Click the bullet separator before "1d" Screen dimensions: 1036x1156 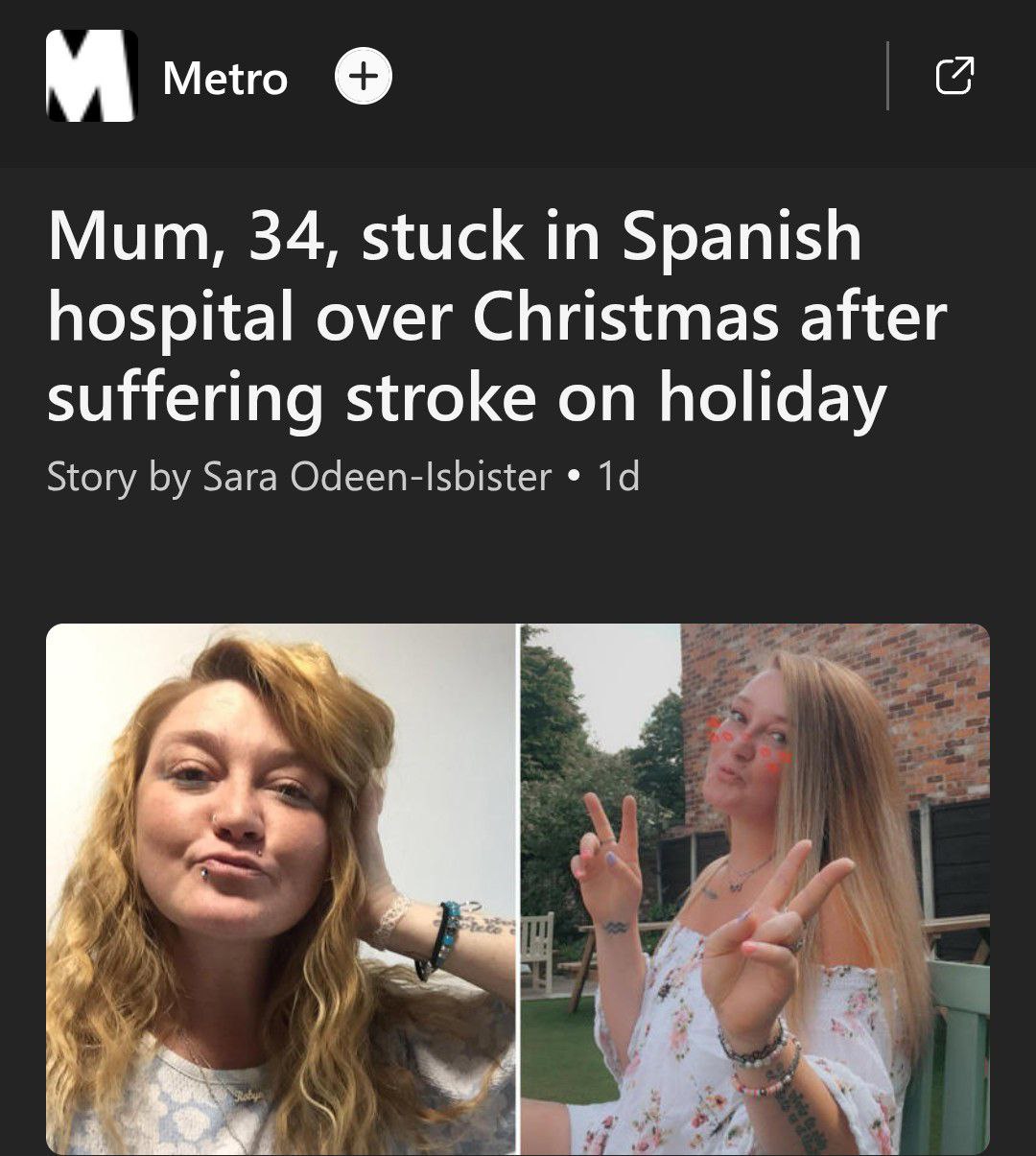[574, 477]
